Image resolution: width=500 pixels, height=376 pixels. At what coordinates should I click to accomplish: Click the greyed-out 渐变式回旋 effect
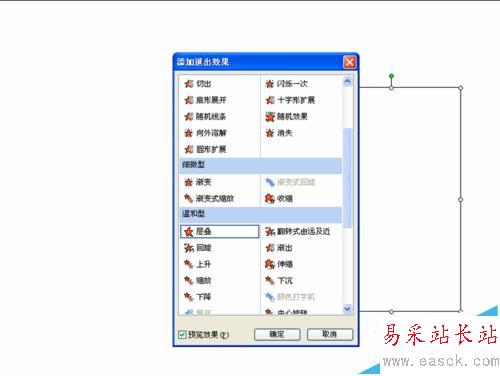pos(290,182)
